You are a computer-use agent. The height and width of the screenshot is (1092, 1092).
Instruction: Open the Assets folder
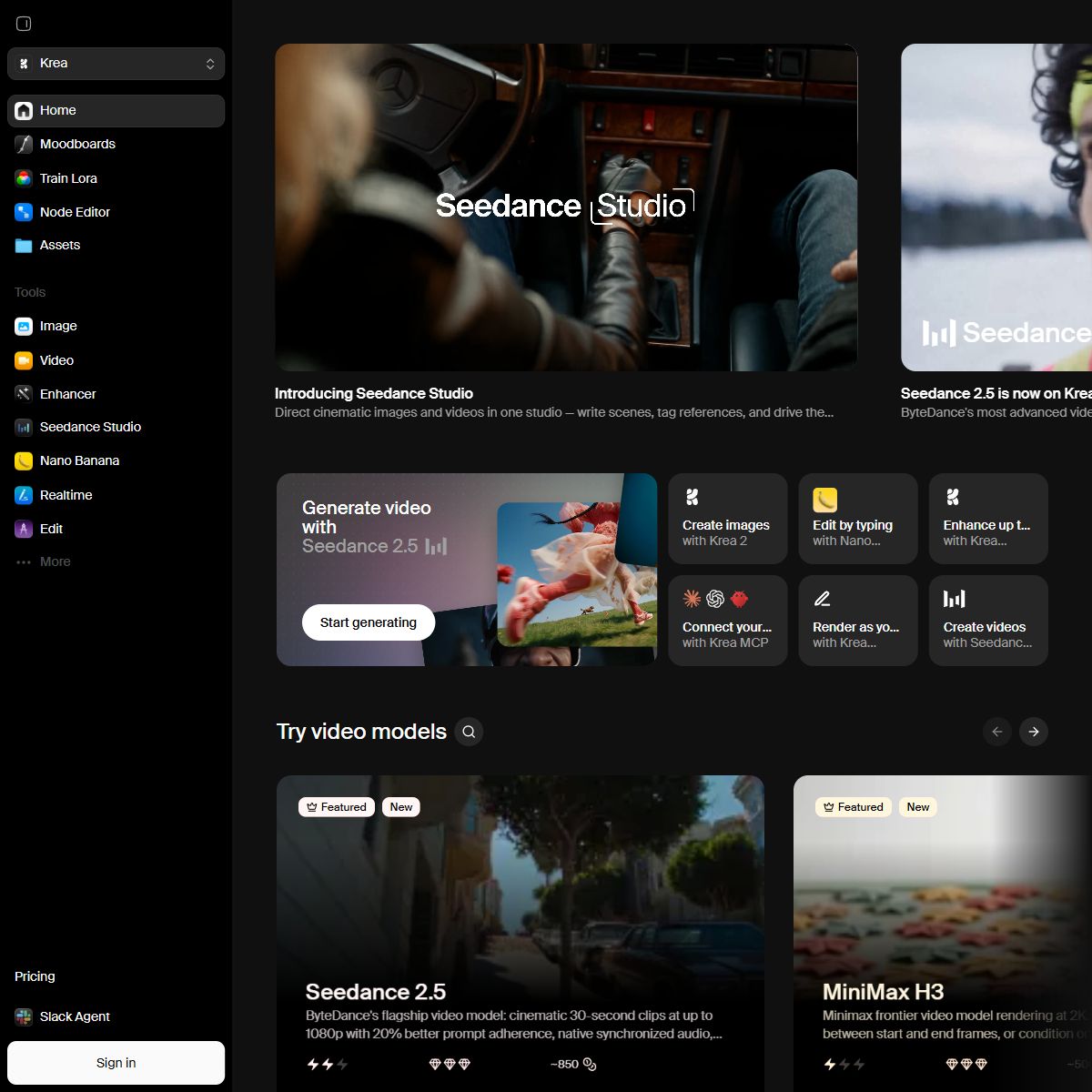[x=116, y=246]
